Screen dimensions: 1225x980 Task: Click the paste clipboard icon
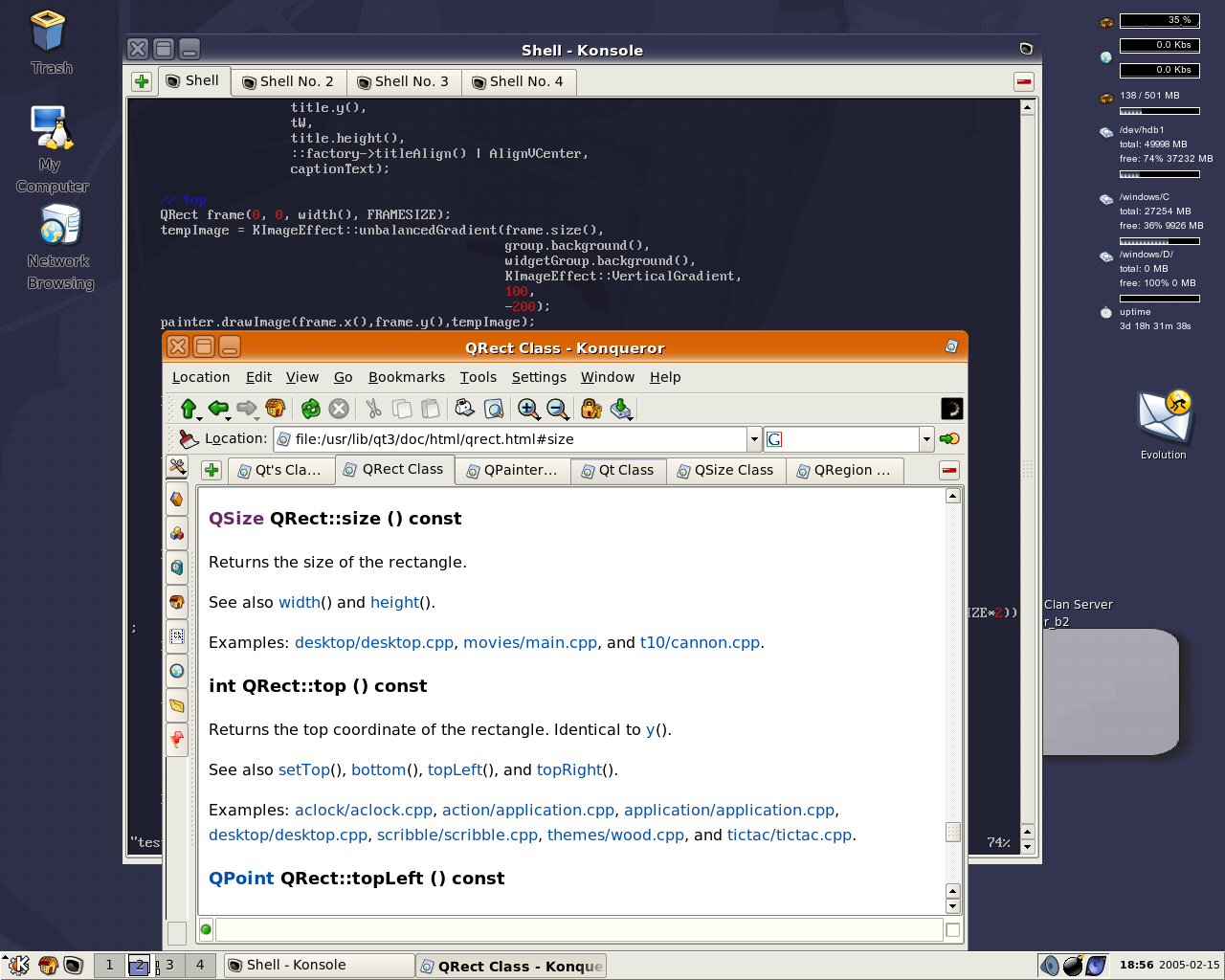click(431, 409)
